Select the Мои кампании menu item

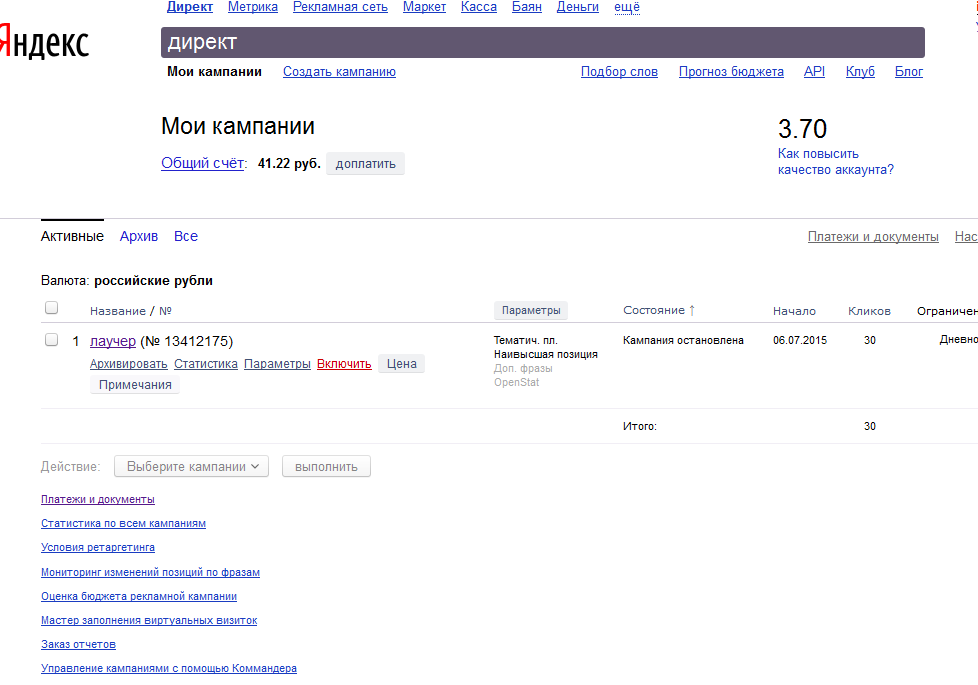[215, 72]
